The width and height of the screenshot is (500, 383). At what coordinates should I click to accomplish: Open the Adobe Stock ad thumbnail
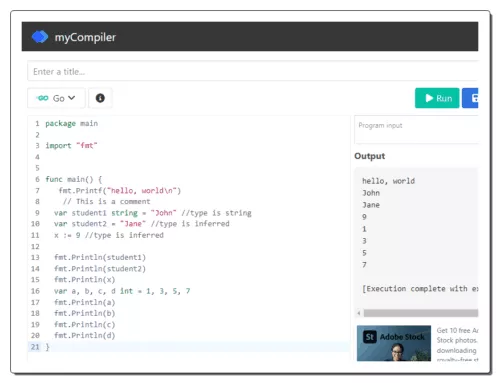394,343
